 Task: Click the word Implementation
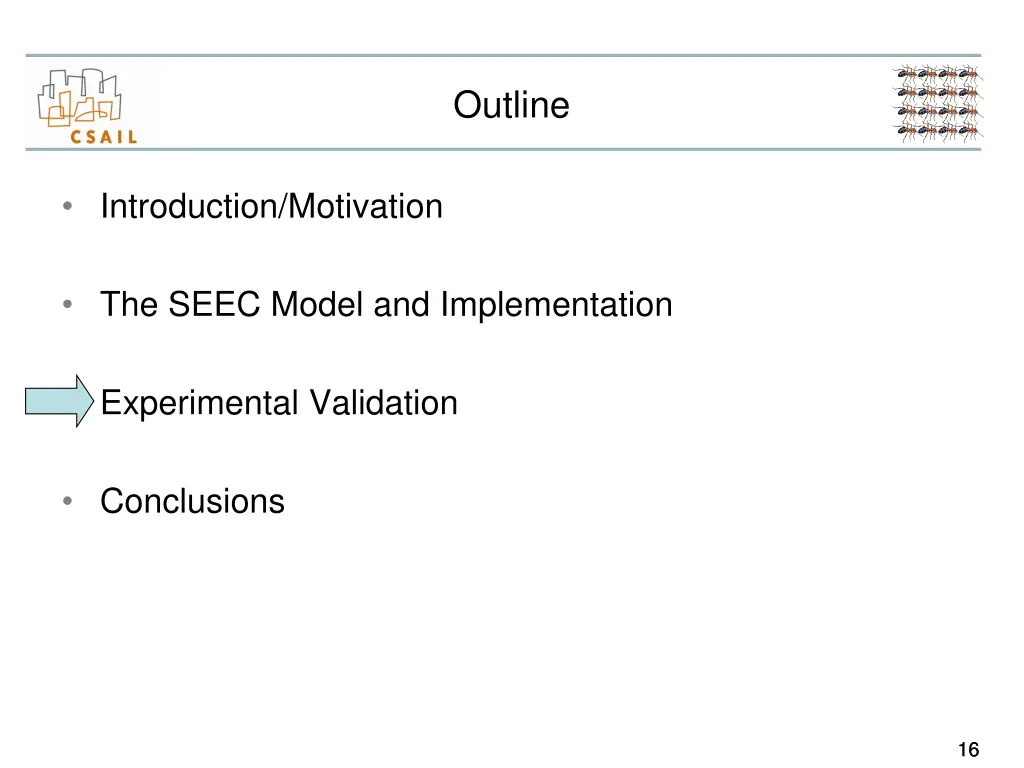click(x=556, y=304)
